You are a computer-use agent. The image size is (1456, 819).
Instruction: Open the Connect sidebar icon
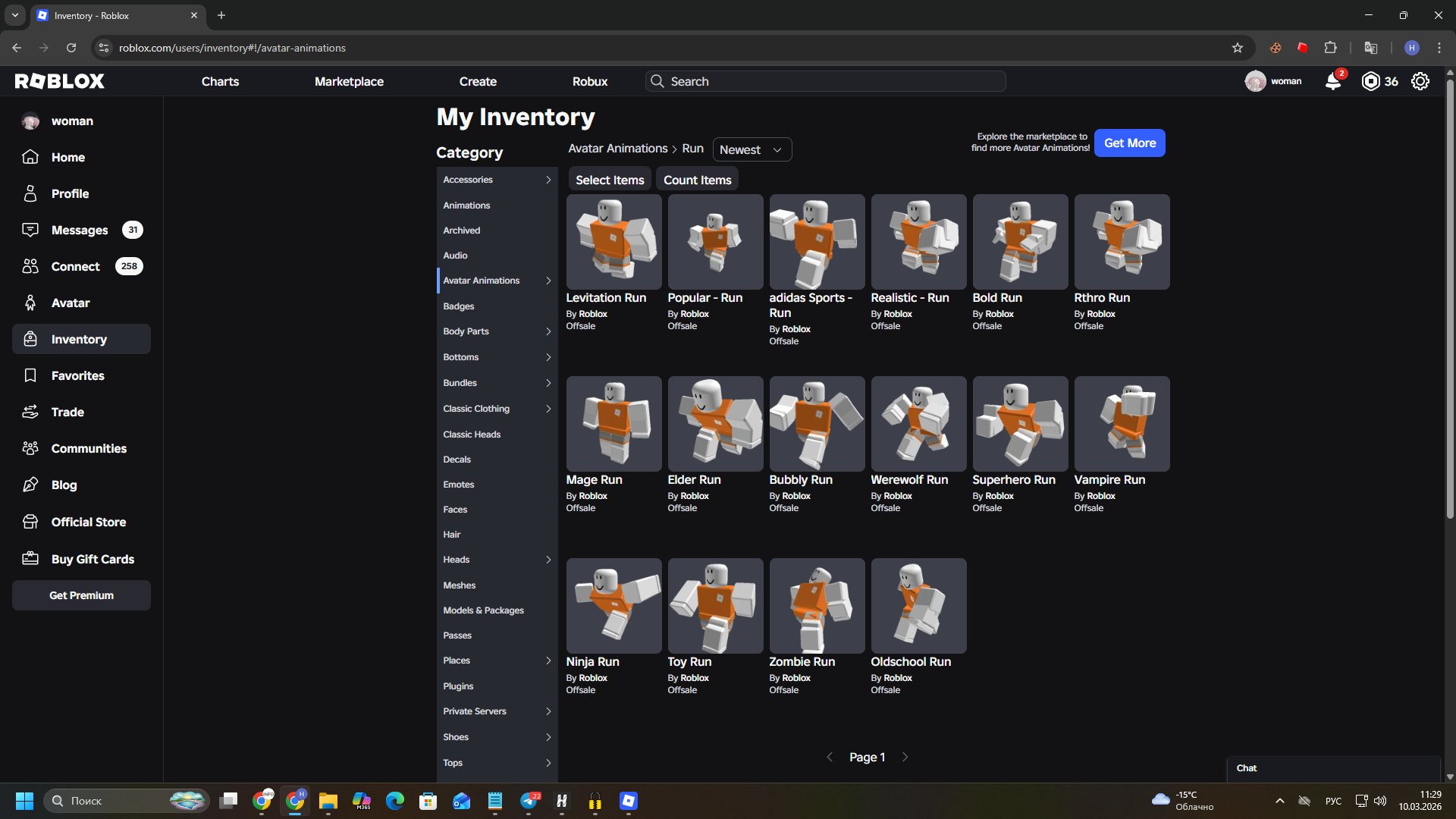[x=30, y=266]
